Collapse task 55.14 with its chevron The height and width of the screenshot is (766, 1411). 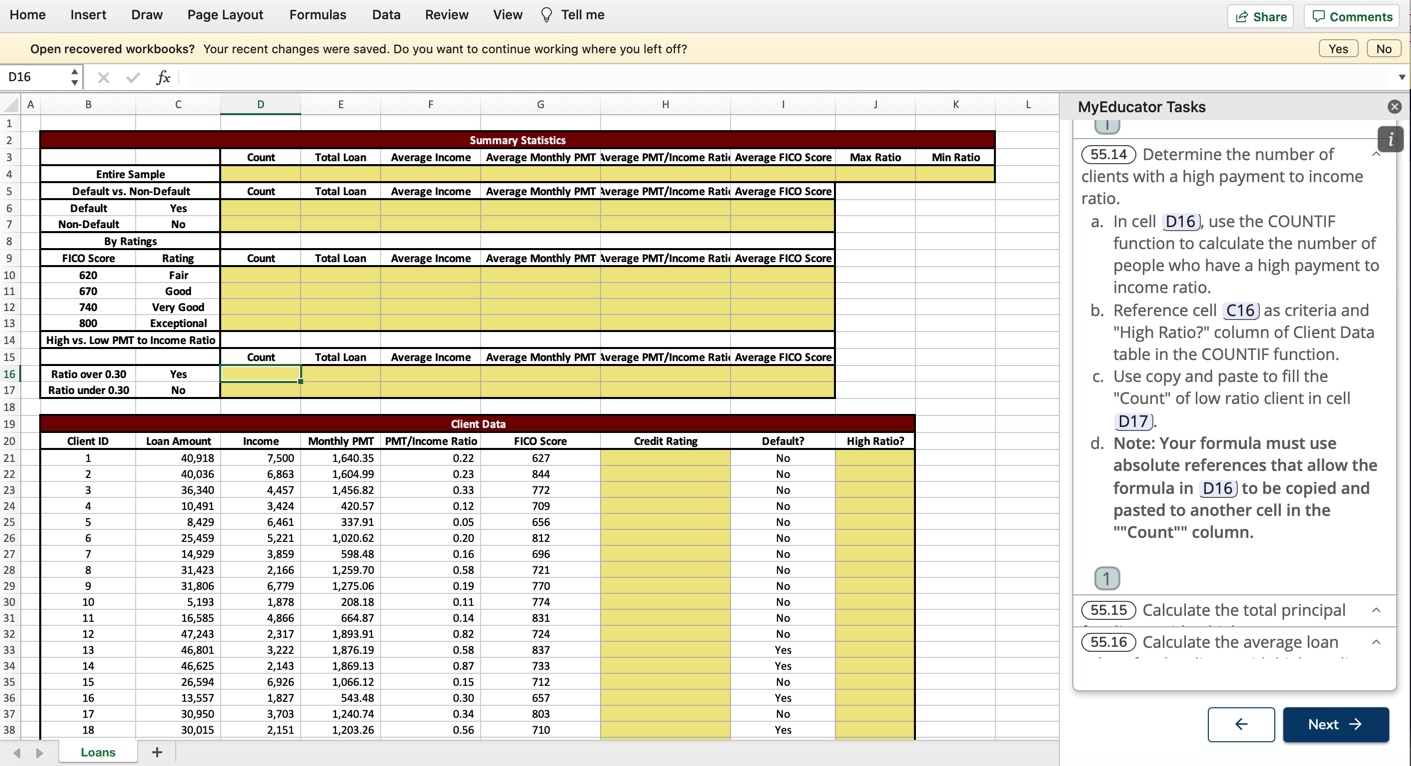coord(1376,156)
